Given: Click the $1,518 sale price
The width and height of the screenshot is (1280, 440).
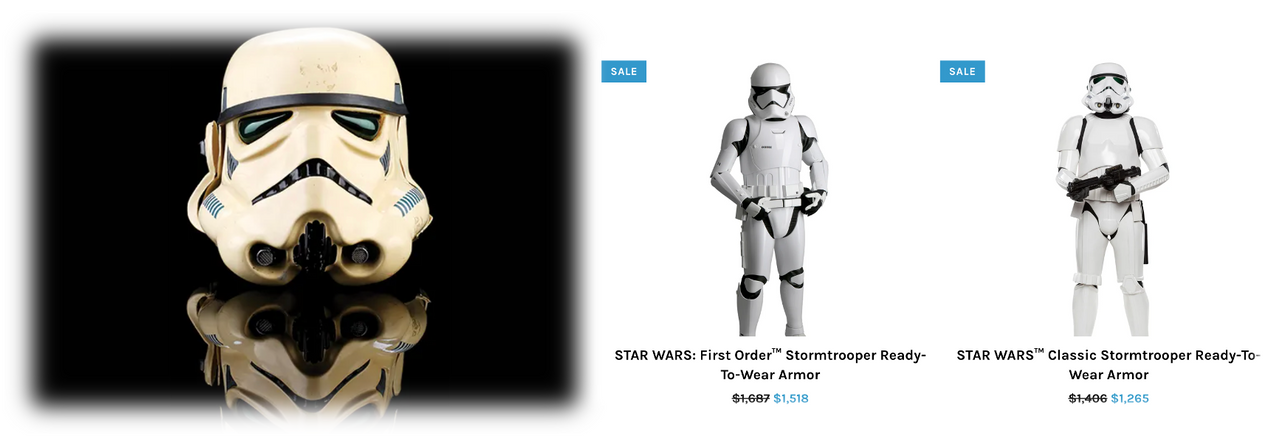Looking at the screenshot, I should 791,398.
